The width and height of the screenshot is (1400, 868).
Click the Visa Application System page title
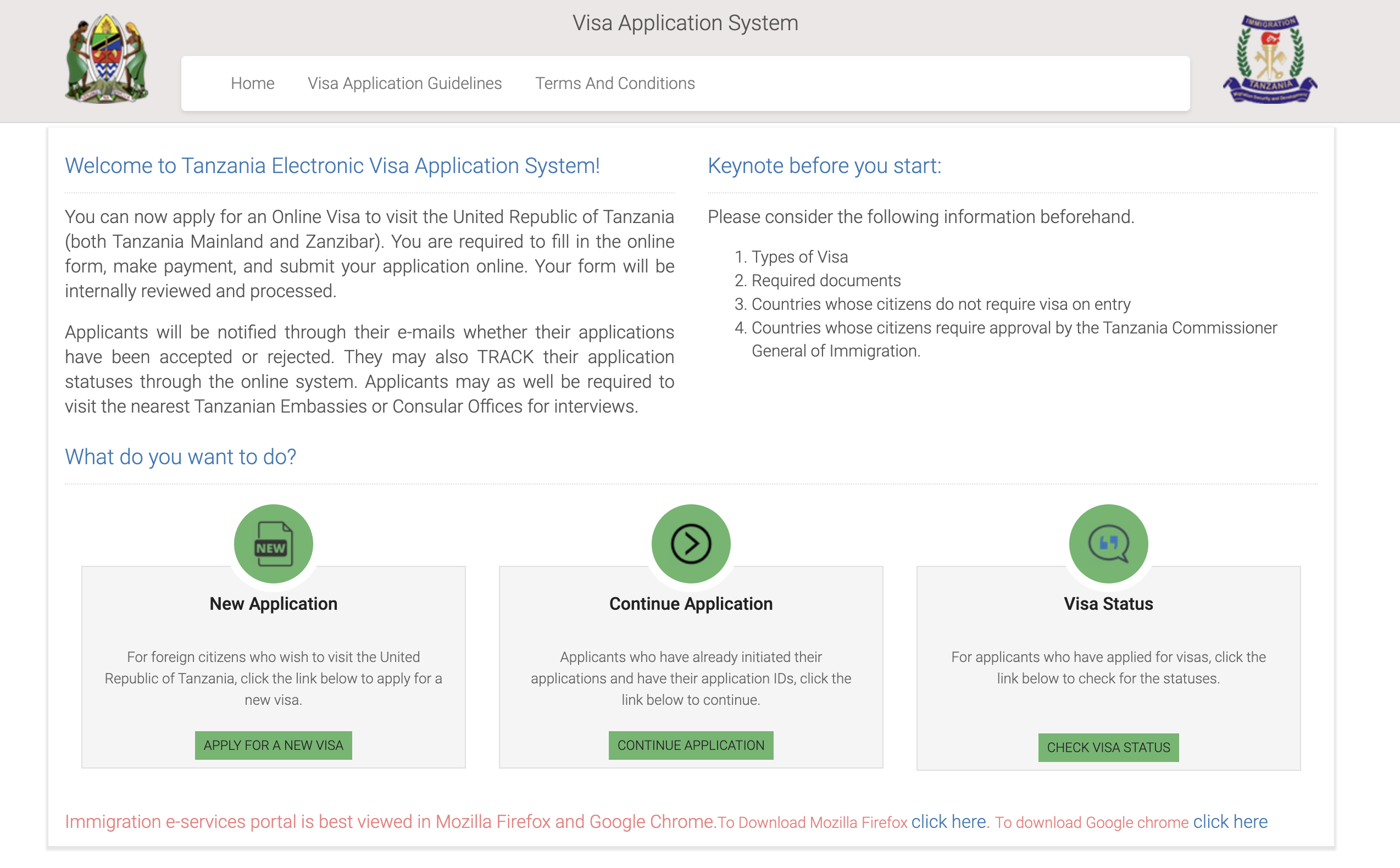[x=685, y=23]
